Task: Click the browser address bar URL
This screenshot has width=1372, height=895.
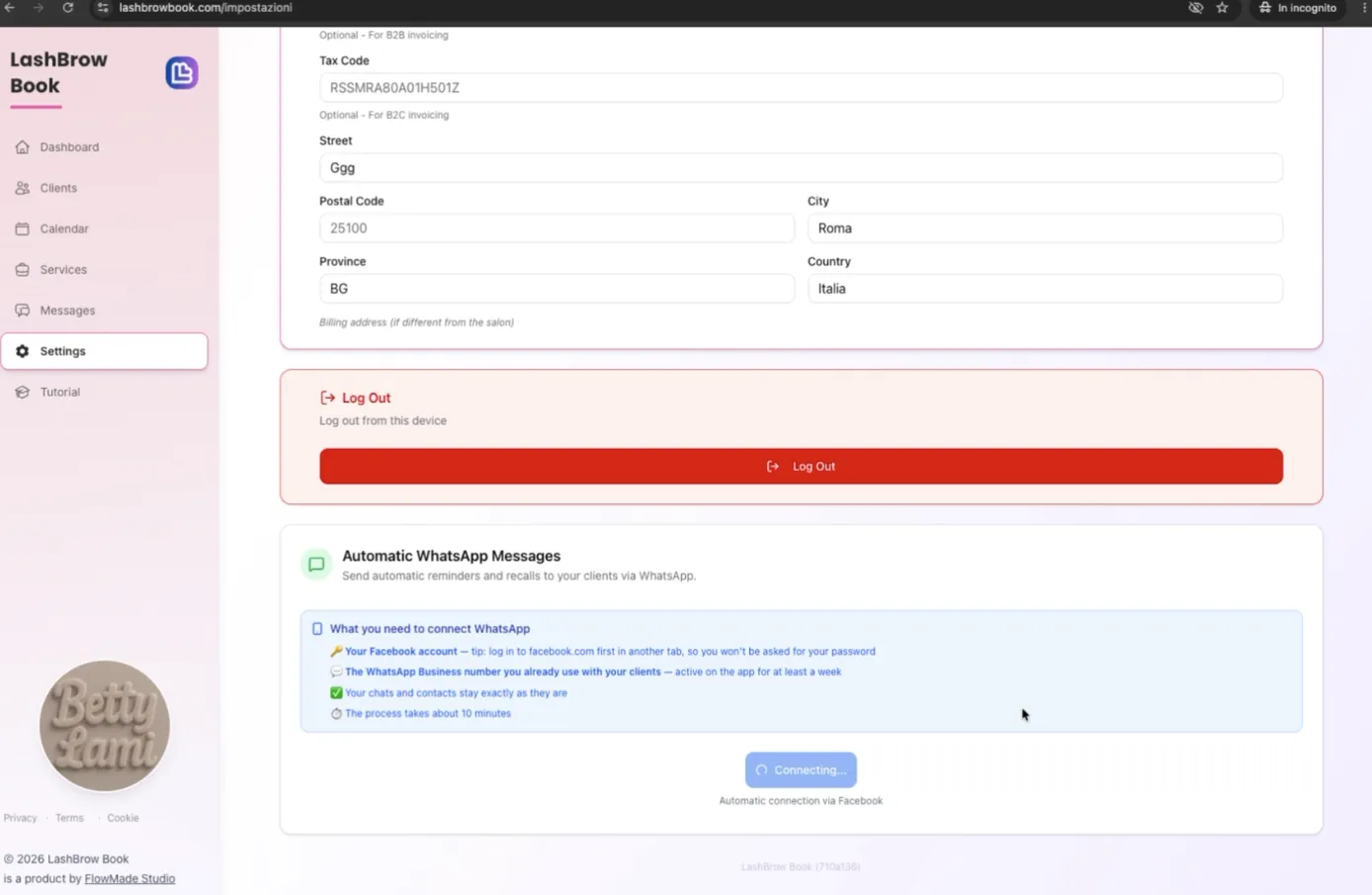Action: [x=206, y=8]
